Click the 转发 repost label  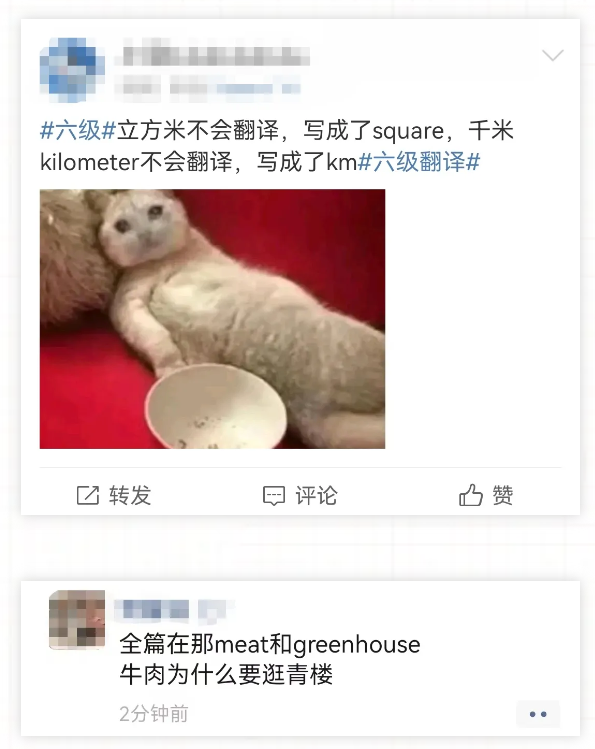(130, 495)
